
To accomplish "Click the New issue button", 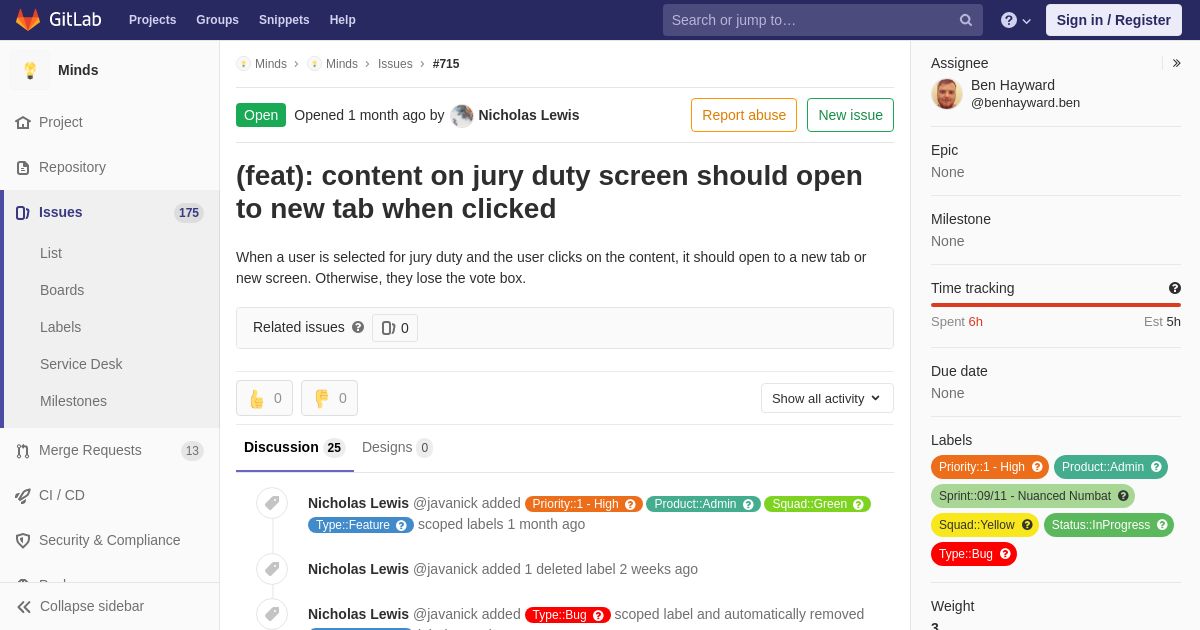I will coord(850,115).
